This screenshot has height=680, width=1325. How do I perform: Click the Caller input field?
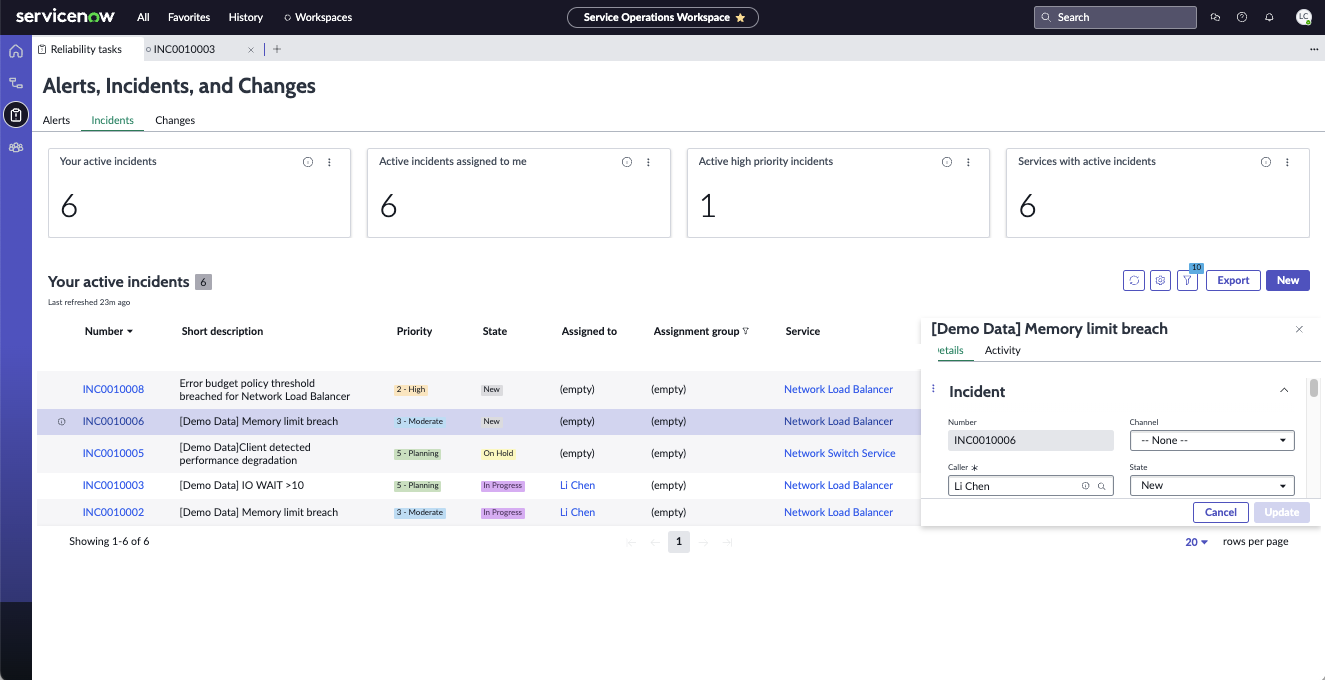point(1030,486)
